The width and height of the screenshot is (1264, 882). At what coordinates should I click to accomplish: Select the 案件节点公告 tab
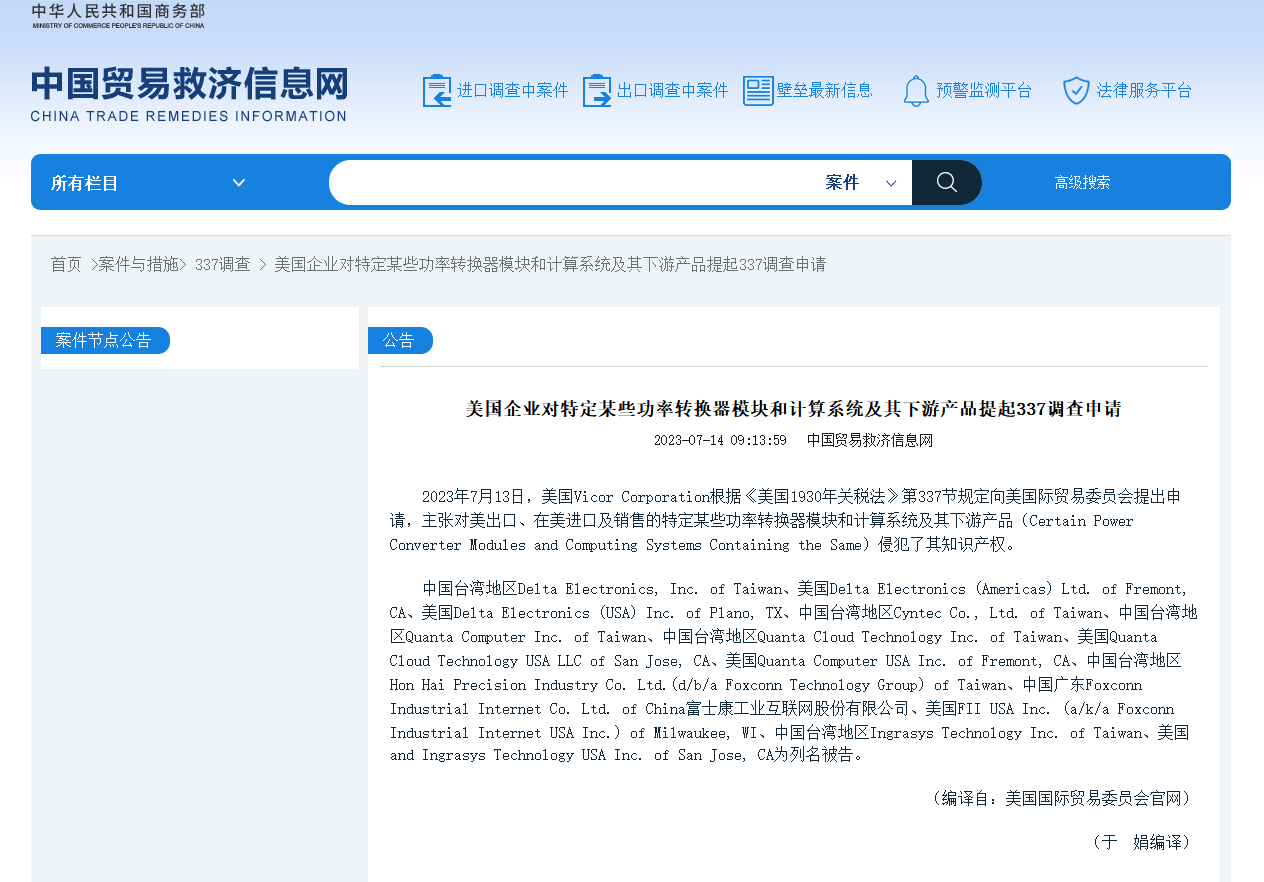click(104, 340)
